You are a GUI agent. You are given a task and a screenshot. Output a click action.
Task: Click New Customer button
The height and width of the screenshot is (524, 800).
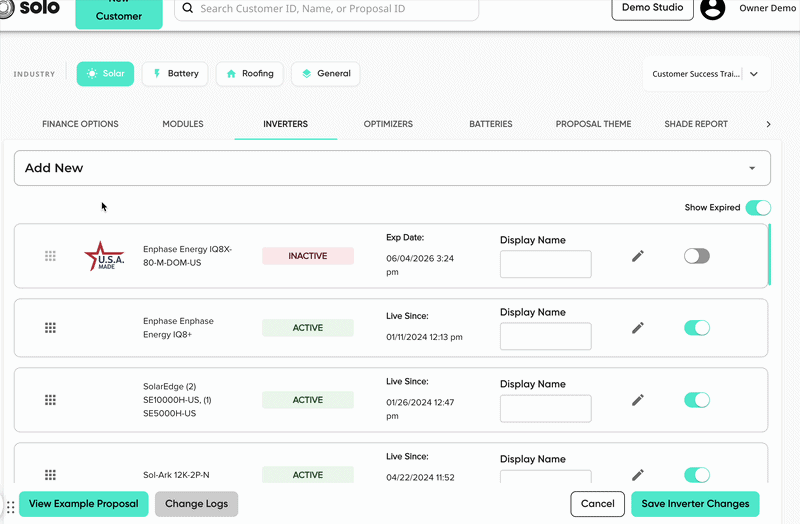119,14
